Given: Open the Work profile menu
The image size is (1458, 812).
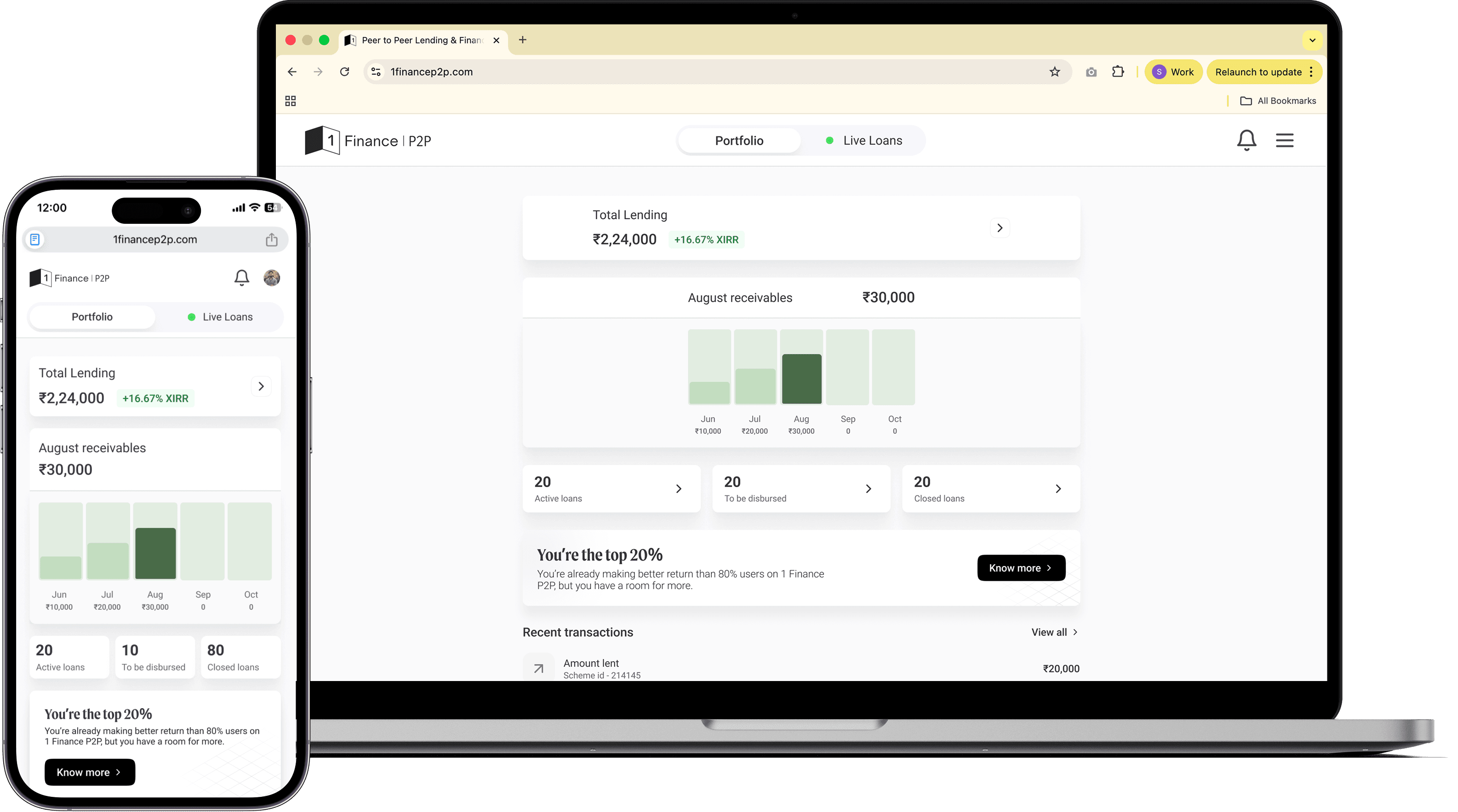Looking at the screenshot, I should pos(1173,72).
